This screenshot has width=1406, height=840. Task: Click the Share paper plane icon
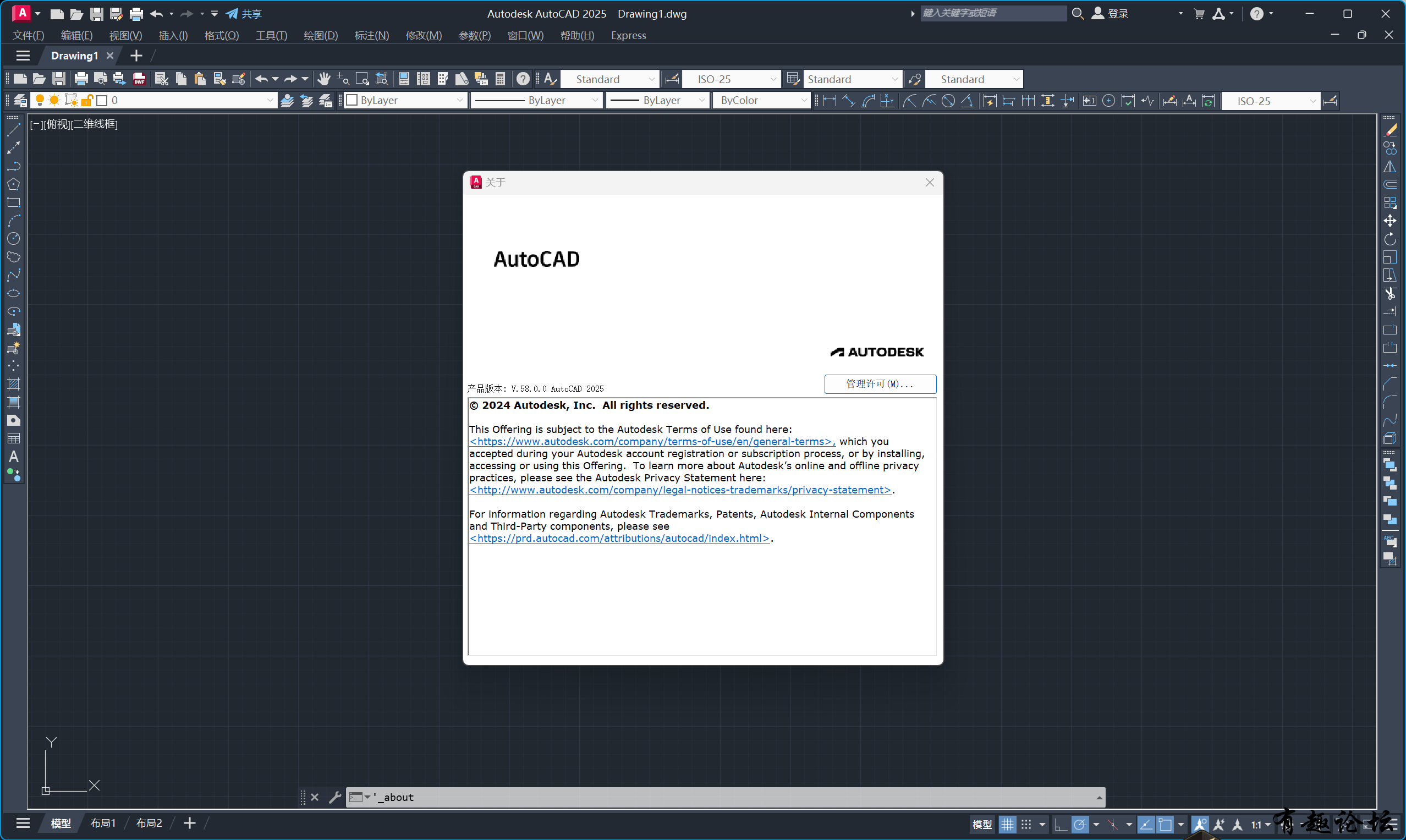[232, 14]
